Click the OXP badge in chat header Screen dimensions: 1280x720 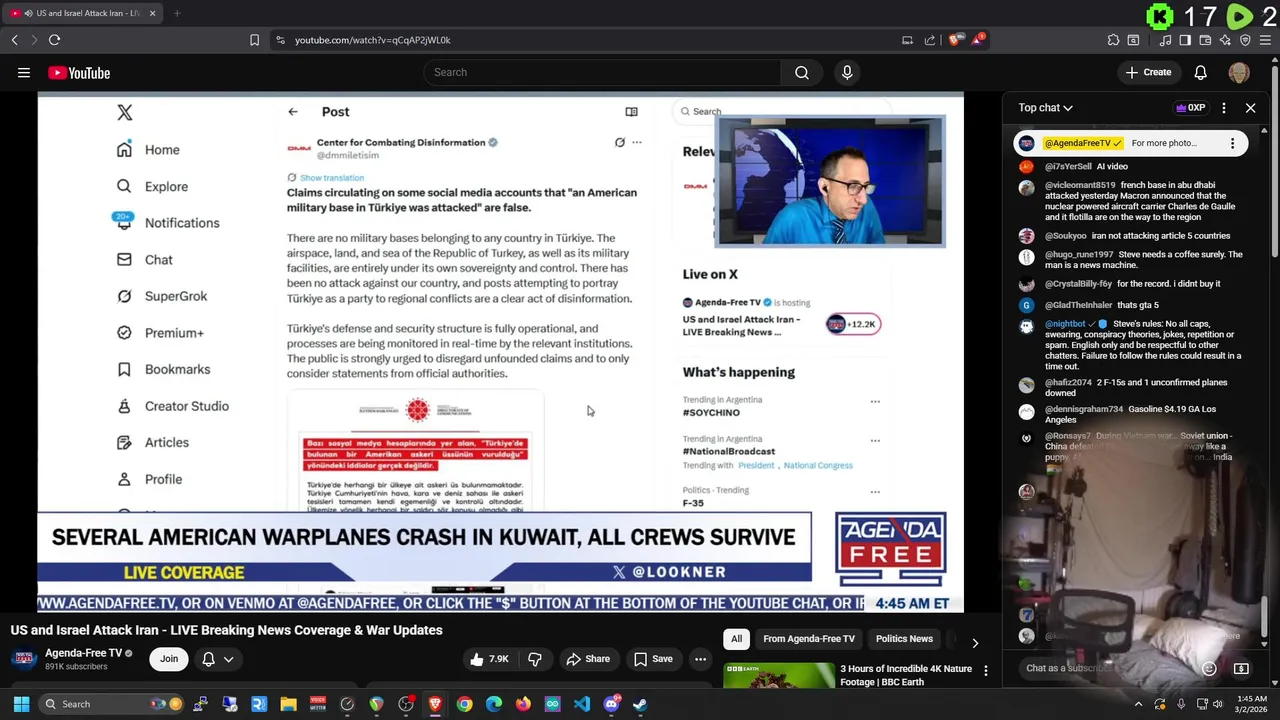click(x=1190, y=108)
